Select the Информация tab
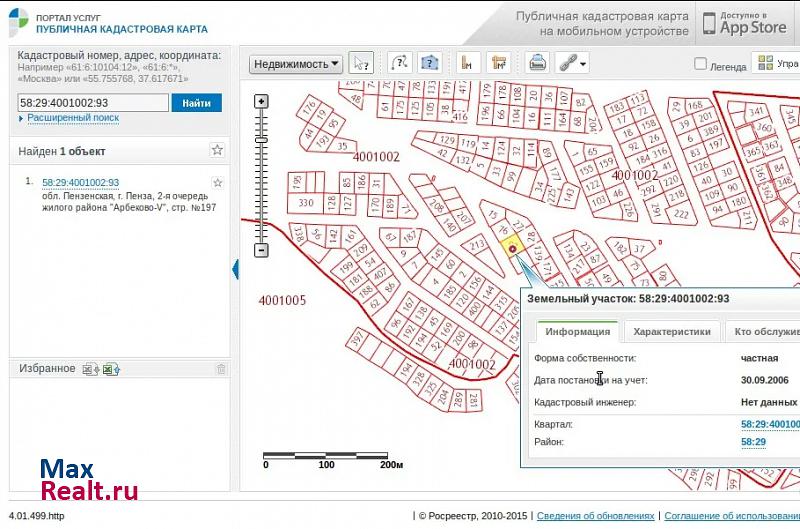800x529 pixels. 578,332
